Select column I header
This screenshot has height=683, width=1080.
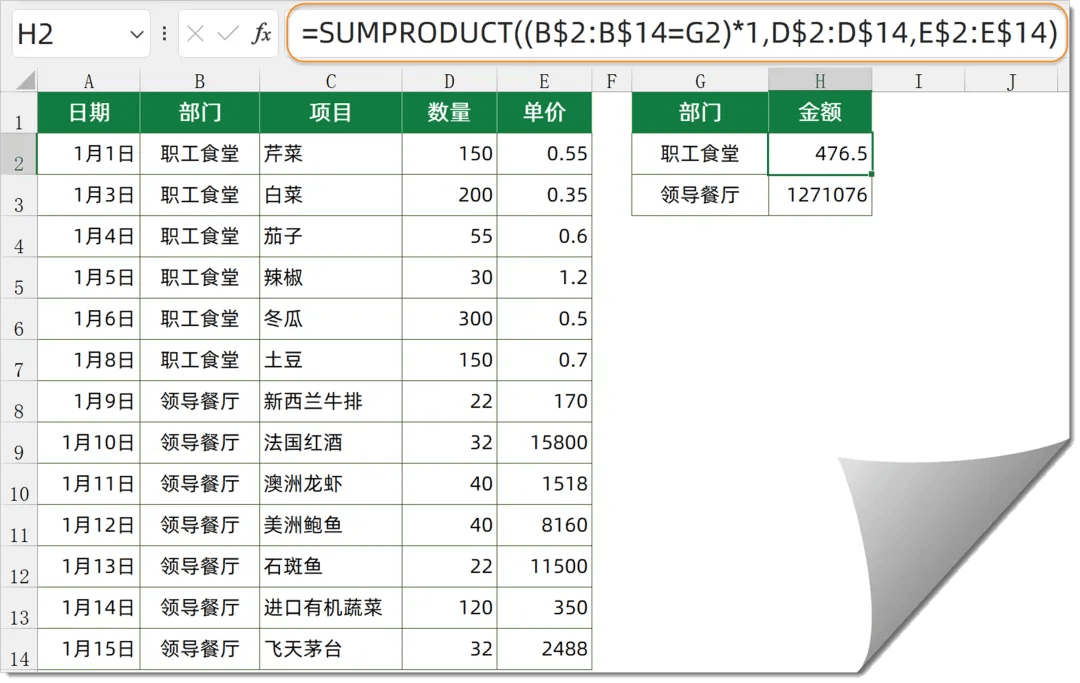point(918,81)
